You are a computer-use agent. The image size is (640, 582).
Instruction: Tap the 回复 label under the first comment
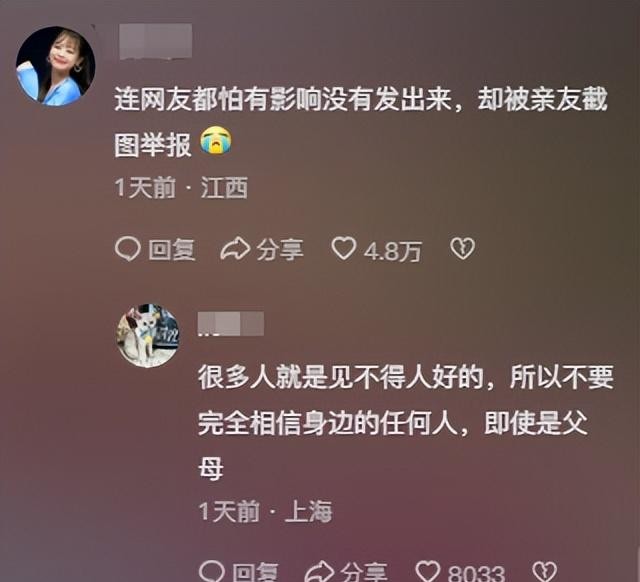coord(171,250)
